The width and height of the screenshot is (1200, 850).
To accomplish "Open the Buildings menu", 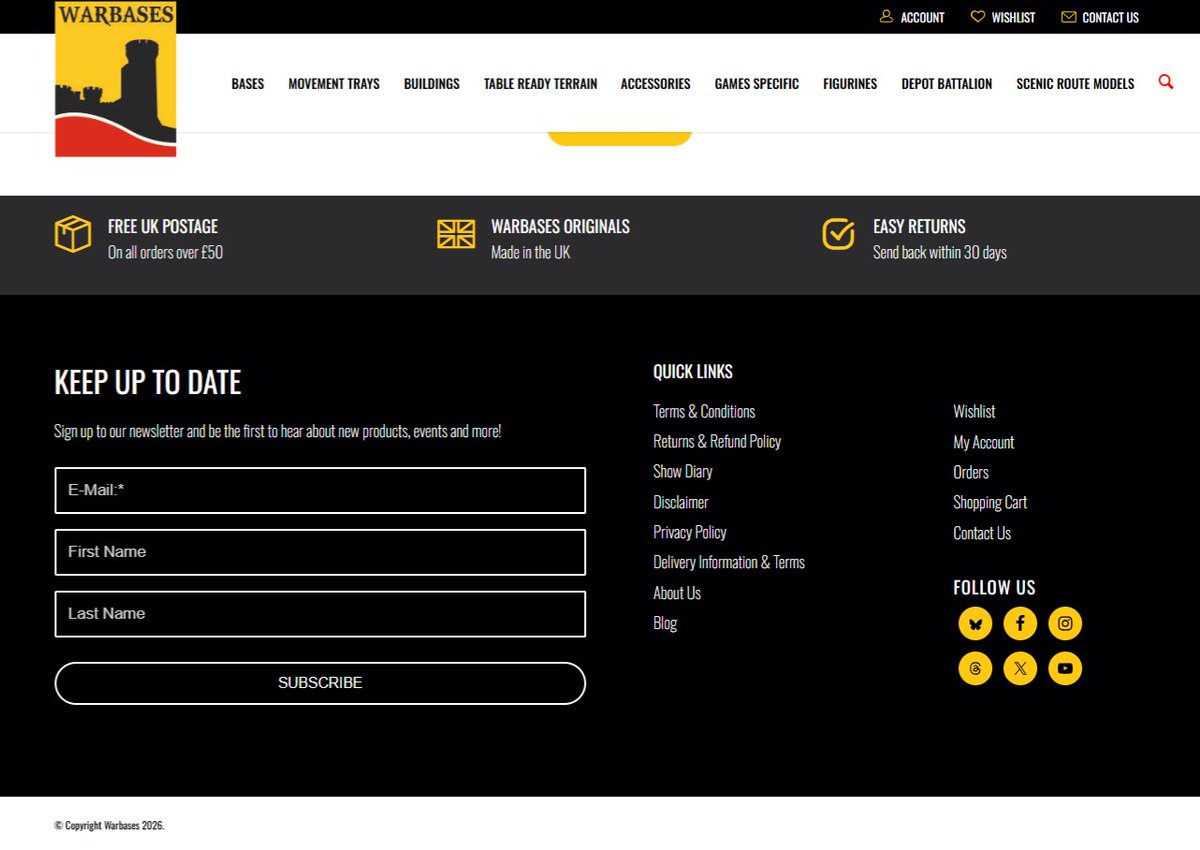I will (x=432, y=84).
